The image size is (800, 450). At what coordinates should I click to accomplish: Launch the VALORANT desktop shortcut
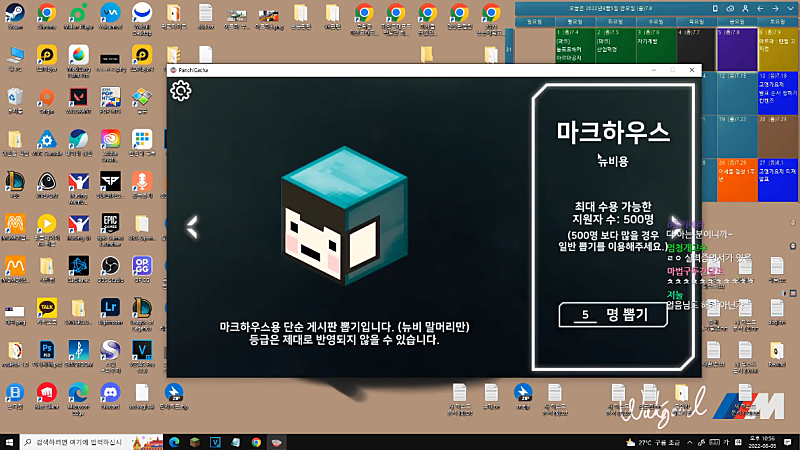(78, 101)
